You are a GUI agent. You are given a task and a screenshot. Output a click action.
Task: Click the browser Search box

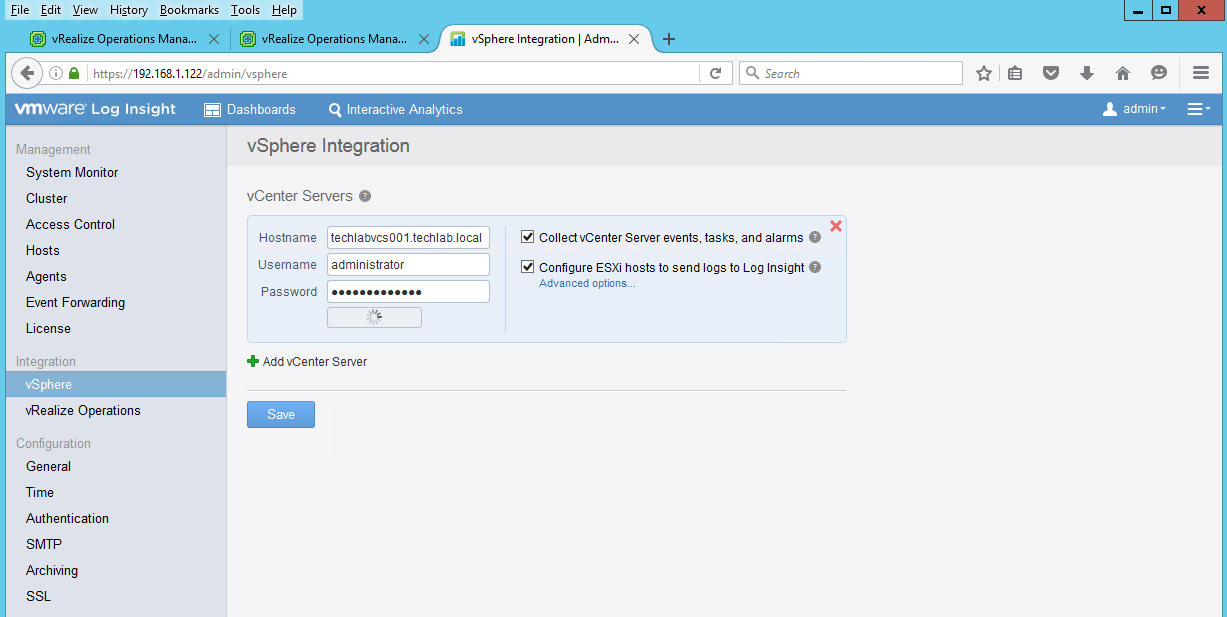click(851, 73)
